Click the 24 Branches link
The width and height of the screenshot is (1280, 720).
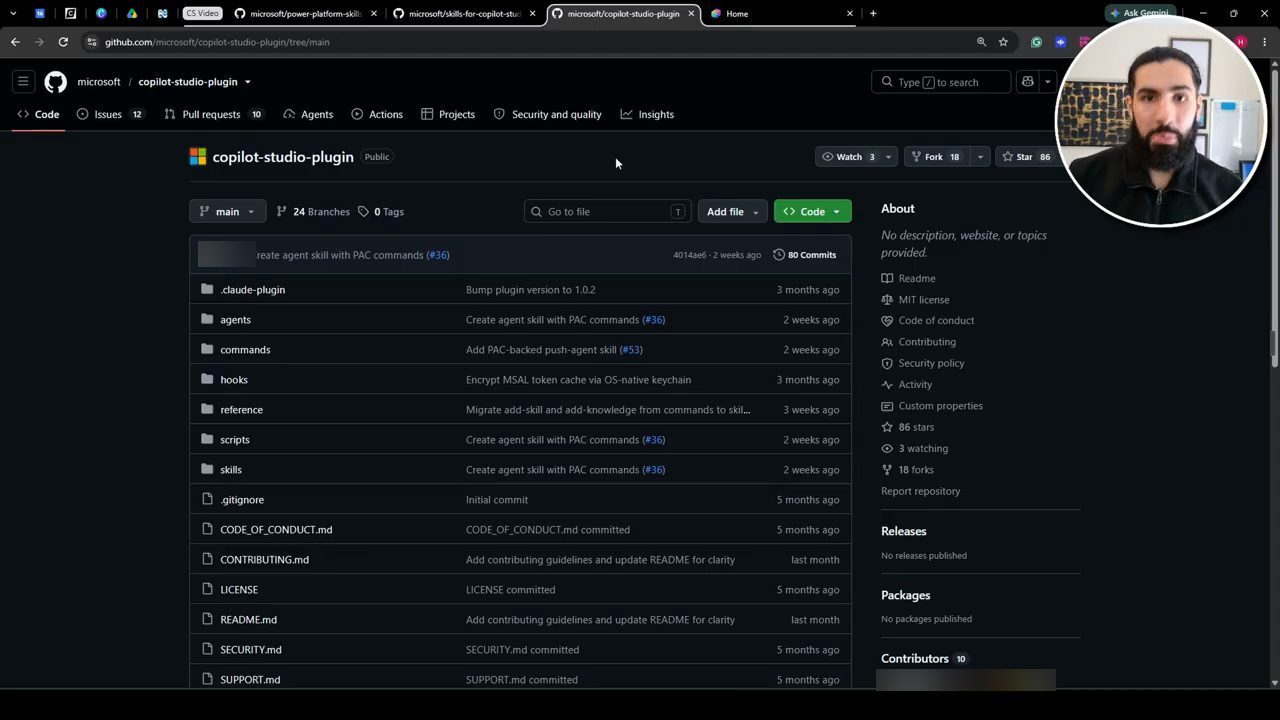[313, 212]
